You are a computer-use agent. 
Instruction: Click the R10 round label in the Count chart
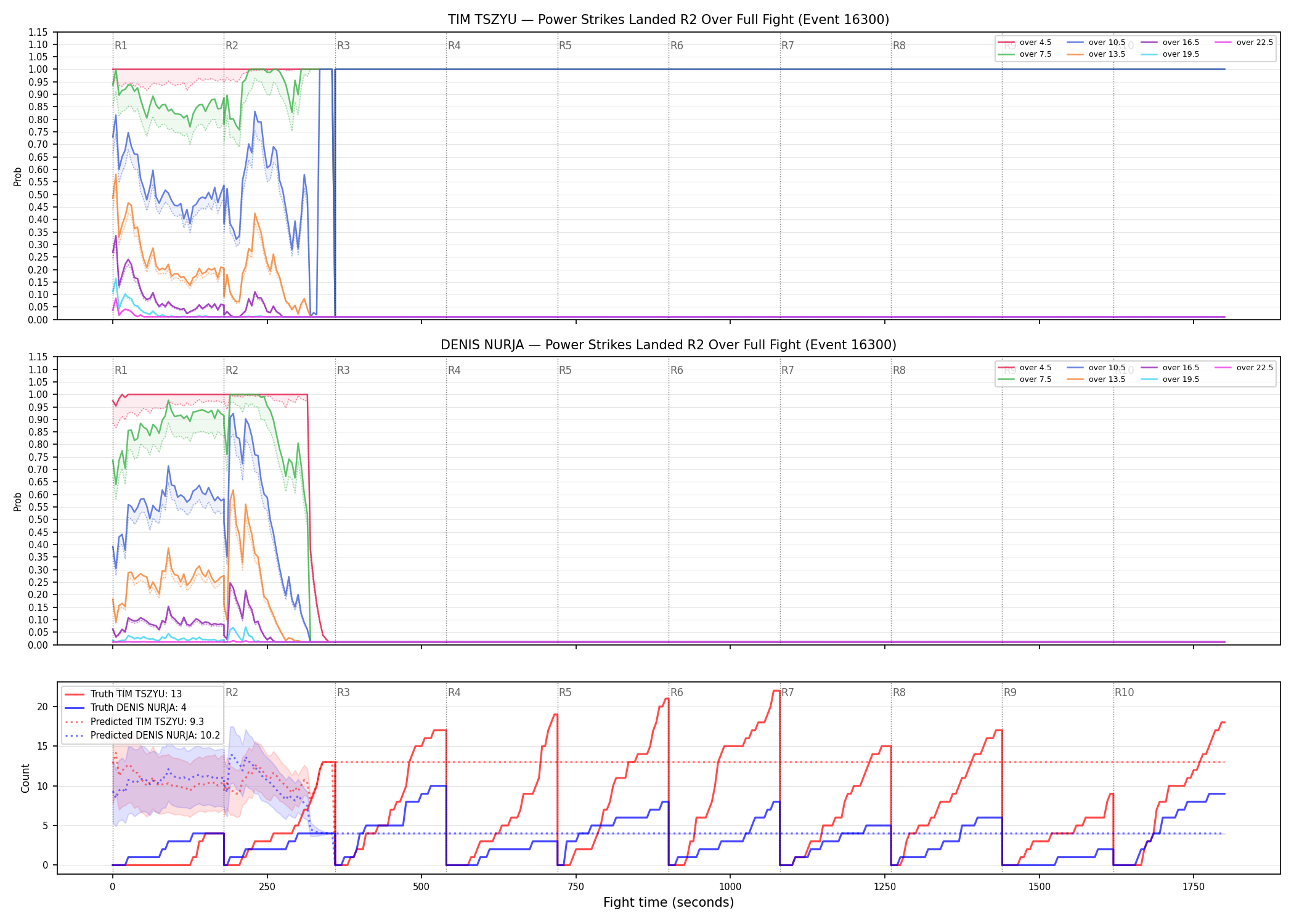1124,692
